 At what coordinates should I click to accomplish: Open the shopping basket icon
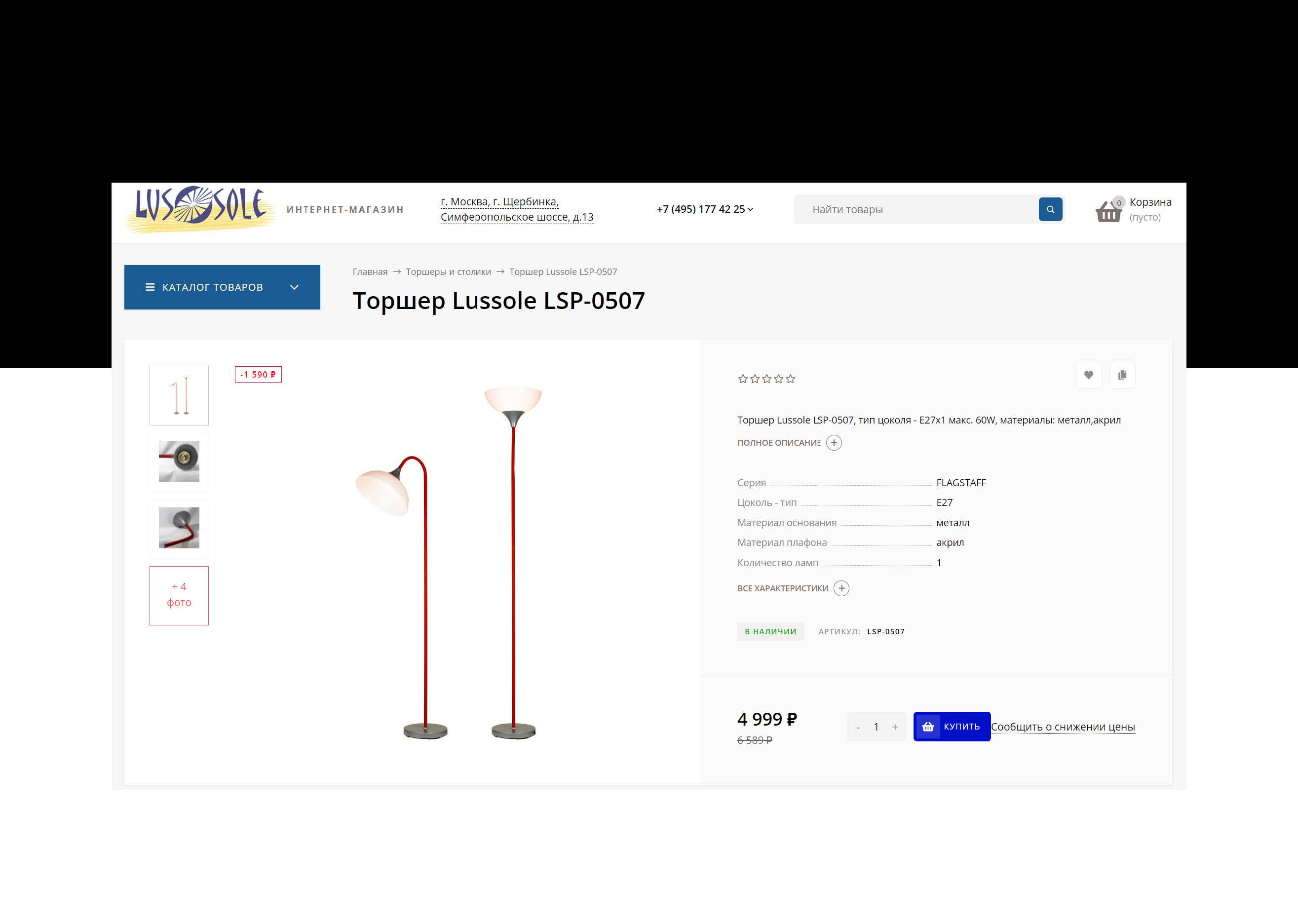point(1108,211)
